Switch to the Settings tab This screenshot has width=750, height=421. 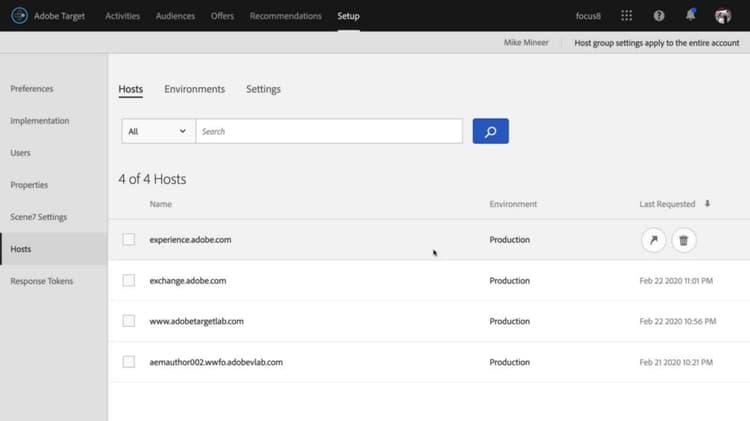[263, 89]
